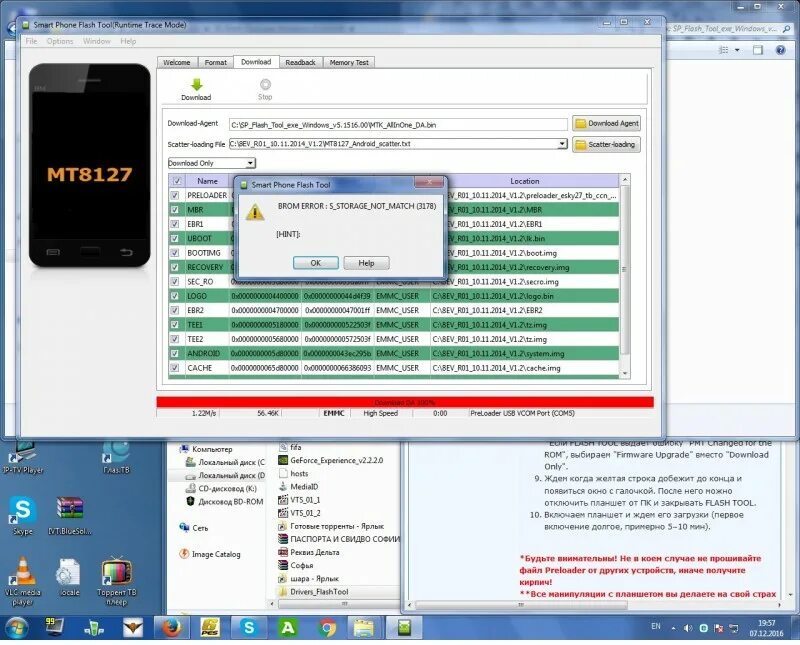Open Firefox from the taskbar
The height and width of the screenshot is (645, 800).
click(x=172, y=628)
